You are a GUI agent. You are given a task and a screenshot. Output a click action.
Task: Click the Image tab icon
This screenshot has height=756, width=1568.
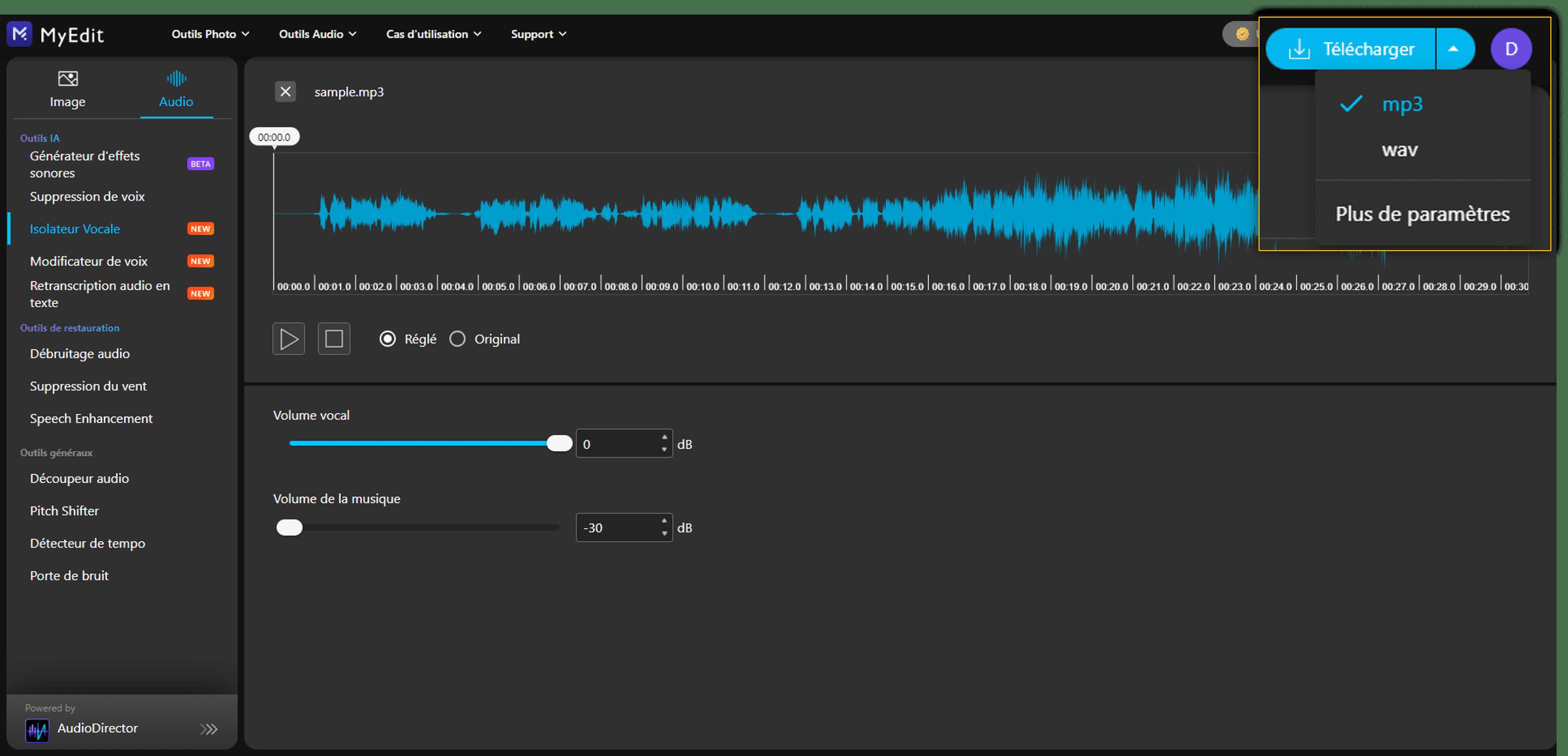click(67, 79)
